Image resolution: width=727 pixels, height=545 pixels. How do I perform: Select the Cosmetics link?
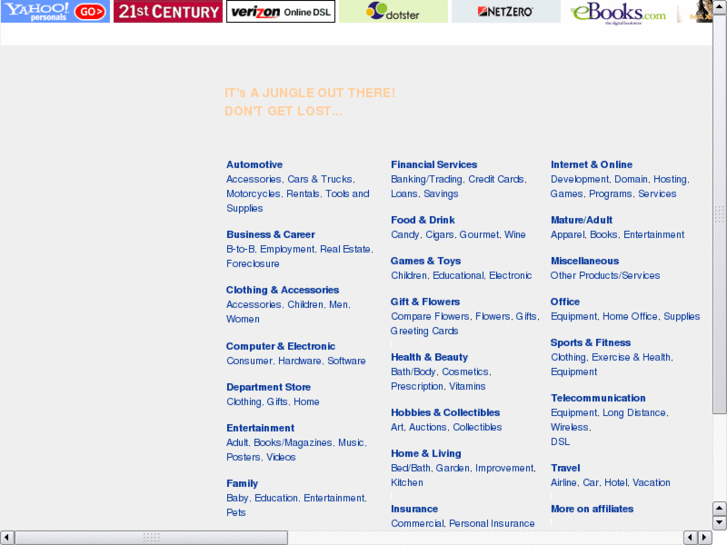(465, 372)
